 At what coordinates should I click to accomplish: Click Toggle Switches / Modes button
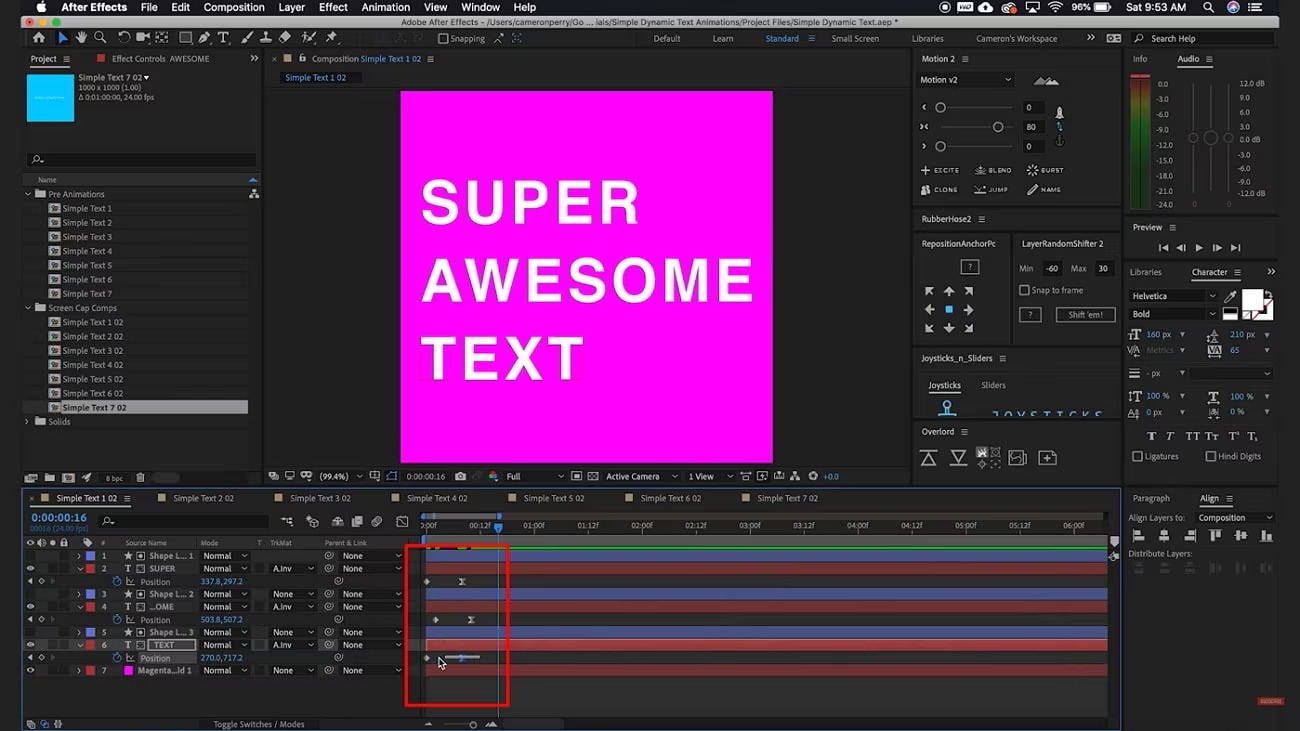259,724
